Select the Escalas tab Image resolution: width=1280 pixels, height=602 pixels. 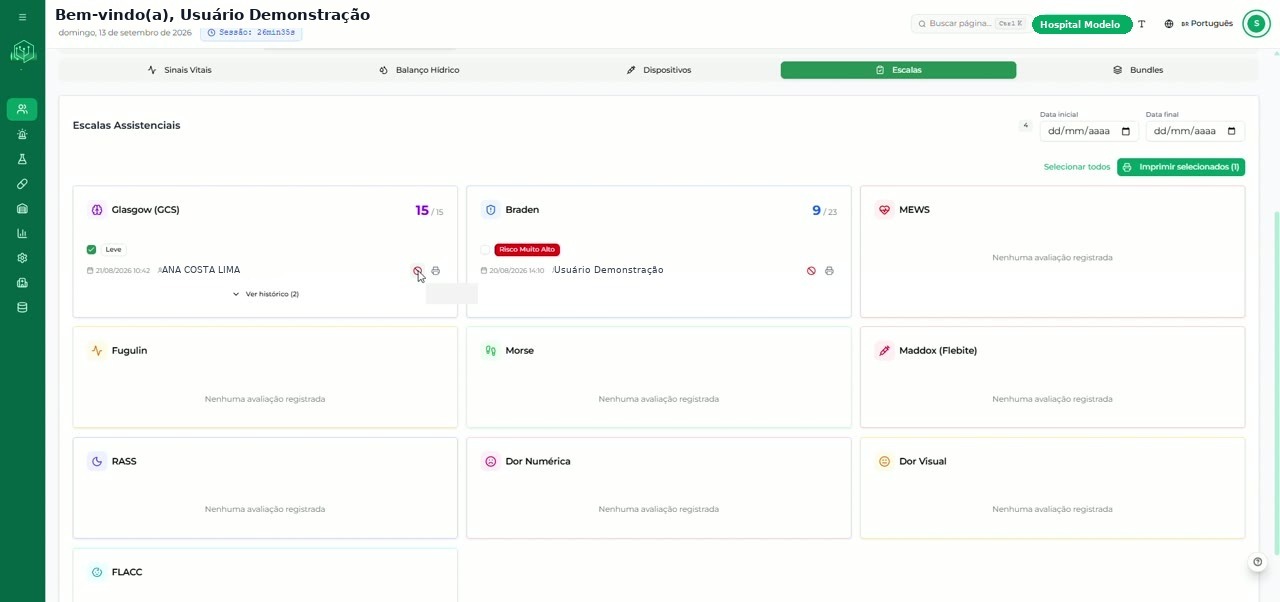click(898, 70)
